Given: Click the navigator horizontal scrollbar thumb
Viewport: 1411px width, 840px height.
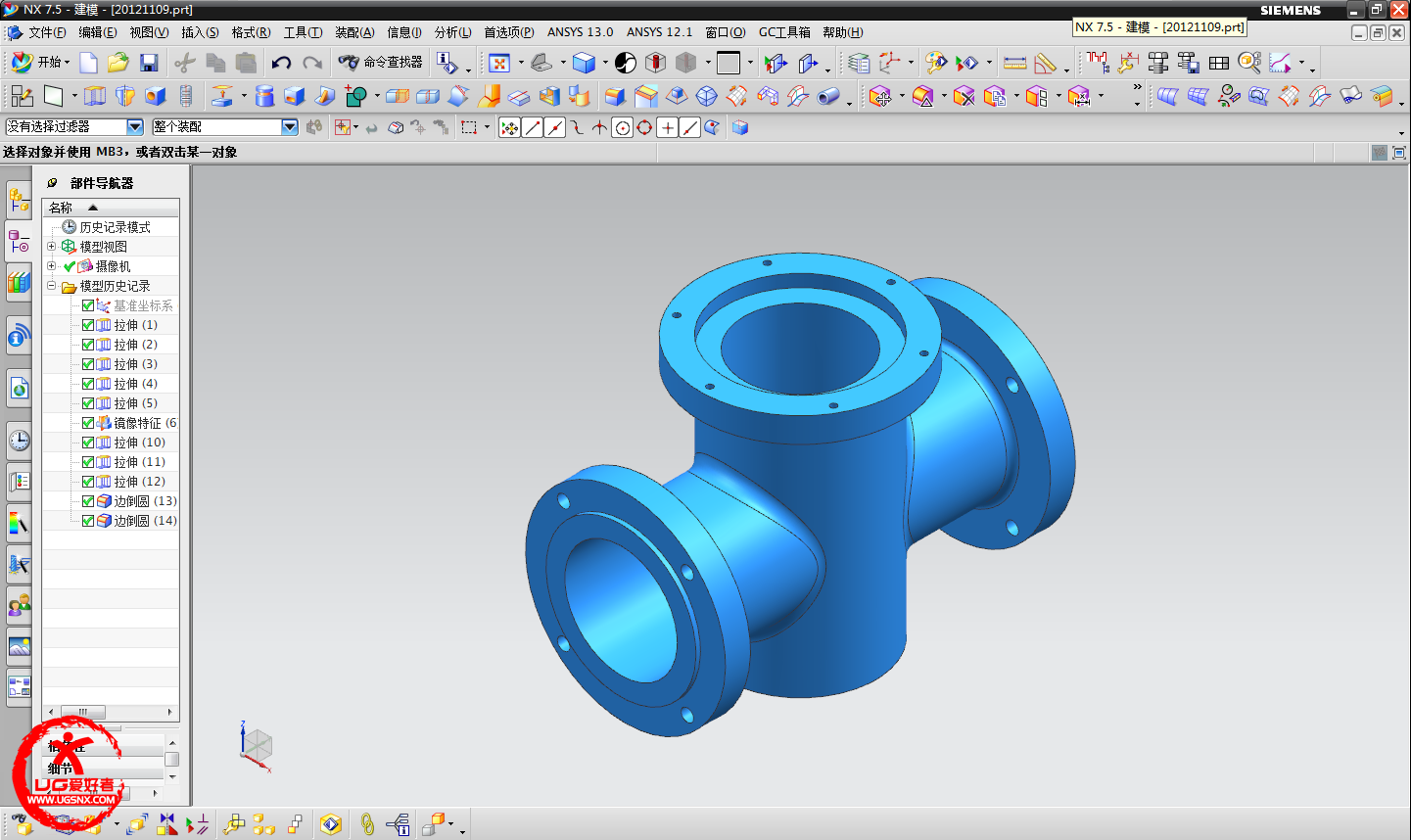Looking at the screenshot, I should (83, 712).
